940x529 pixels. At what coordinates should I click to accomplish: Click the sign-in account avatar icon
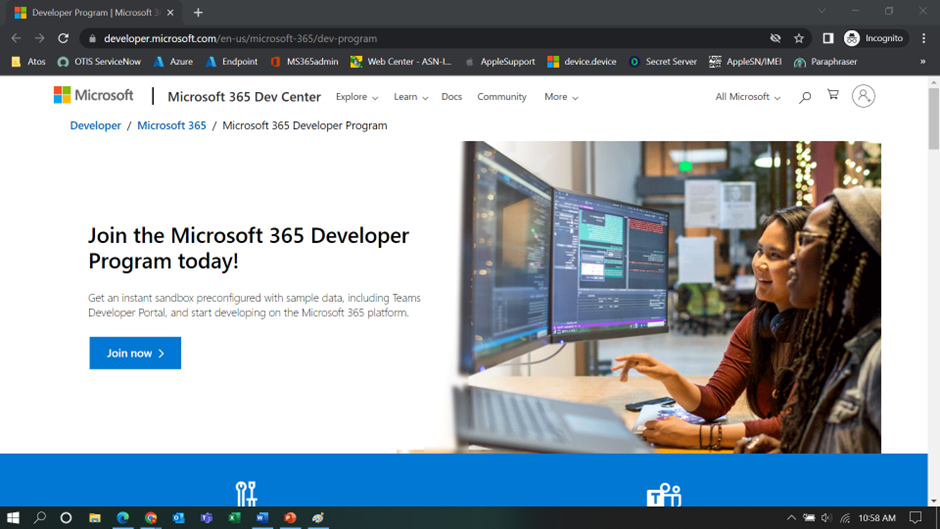863,96
